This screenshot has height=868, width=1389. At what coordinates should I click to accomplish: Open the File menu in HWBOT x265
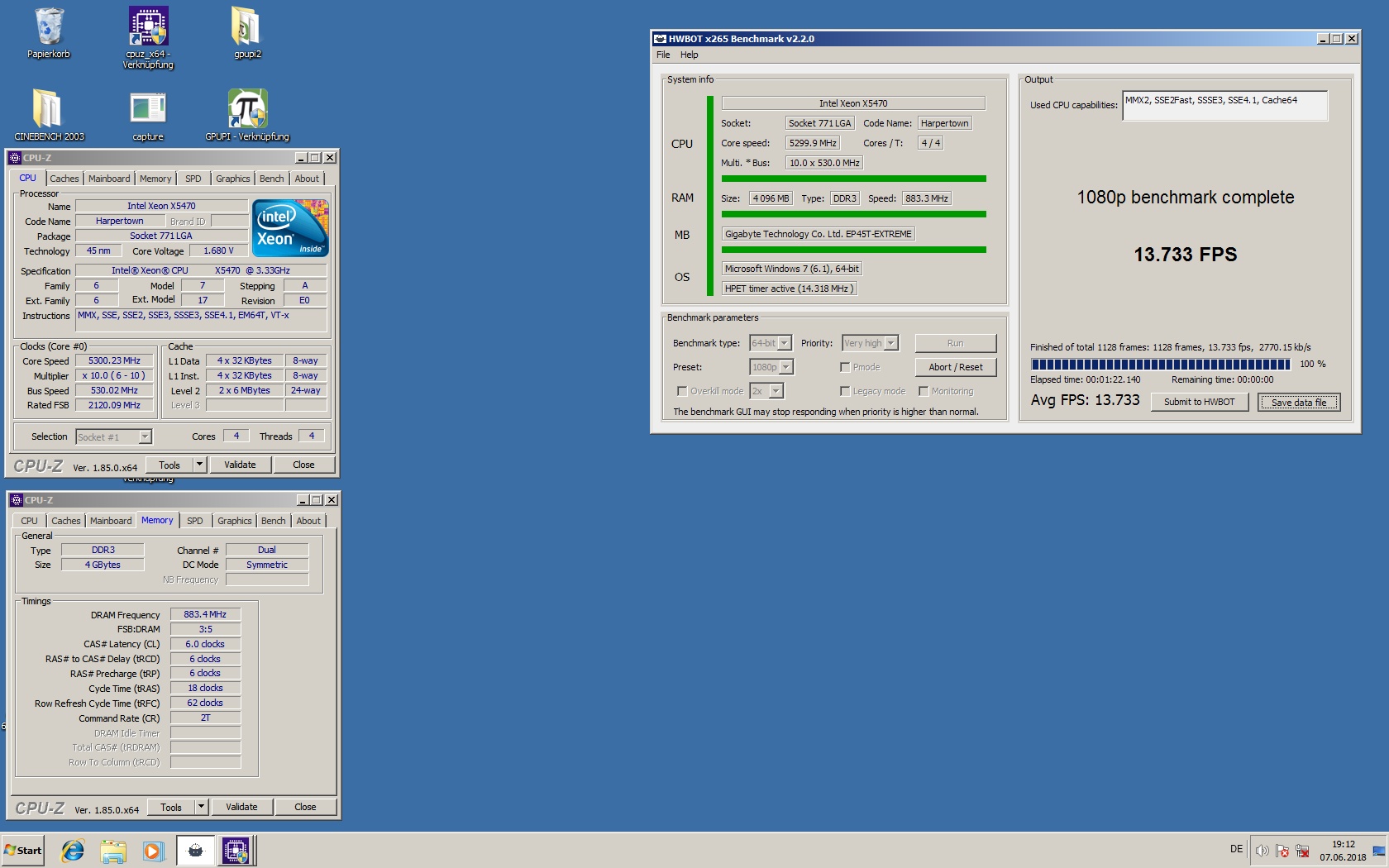pyautogui.click(x=663, y=55)
